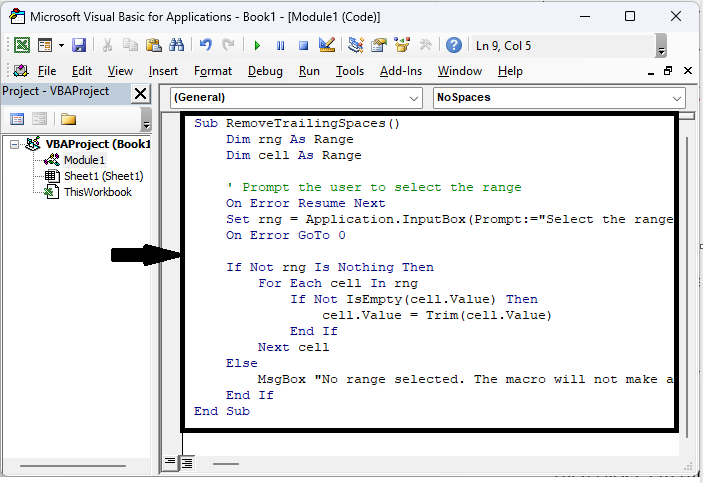Open the Insert object dropdown arrow
703x483 pixels.
click(x=61, y=45)
